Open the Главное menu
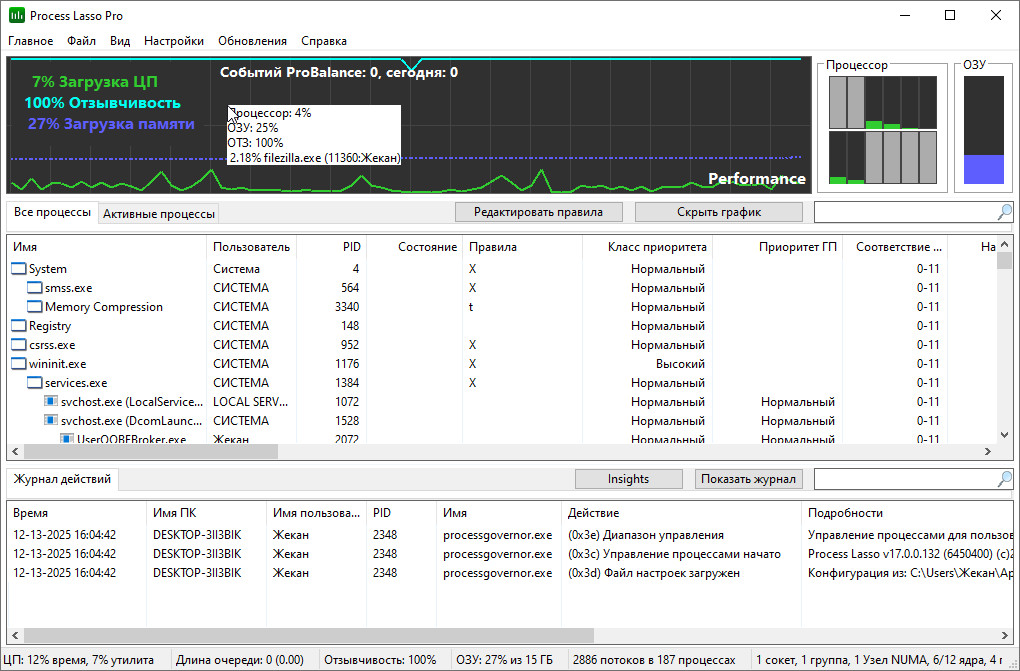1020x671 pixels. click(31, 41)
